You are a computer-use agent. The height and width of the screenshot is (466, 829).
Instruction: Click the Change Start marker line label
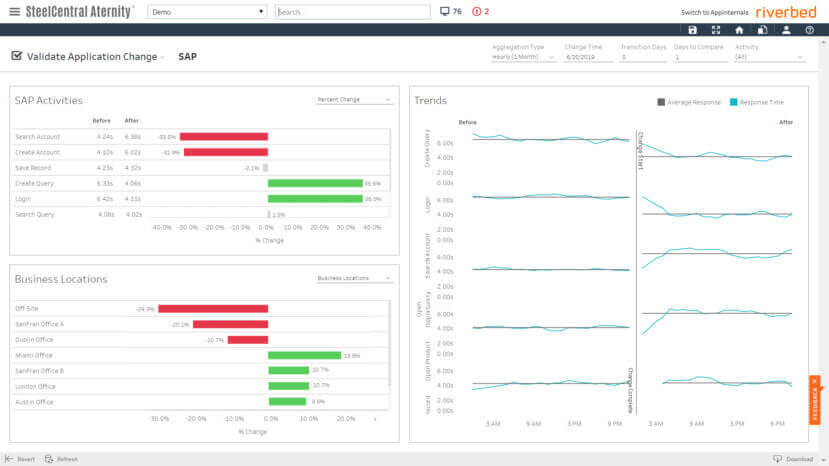(x=641, y=150)
